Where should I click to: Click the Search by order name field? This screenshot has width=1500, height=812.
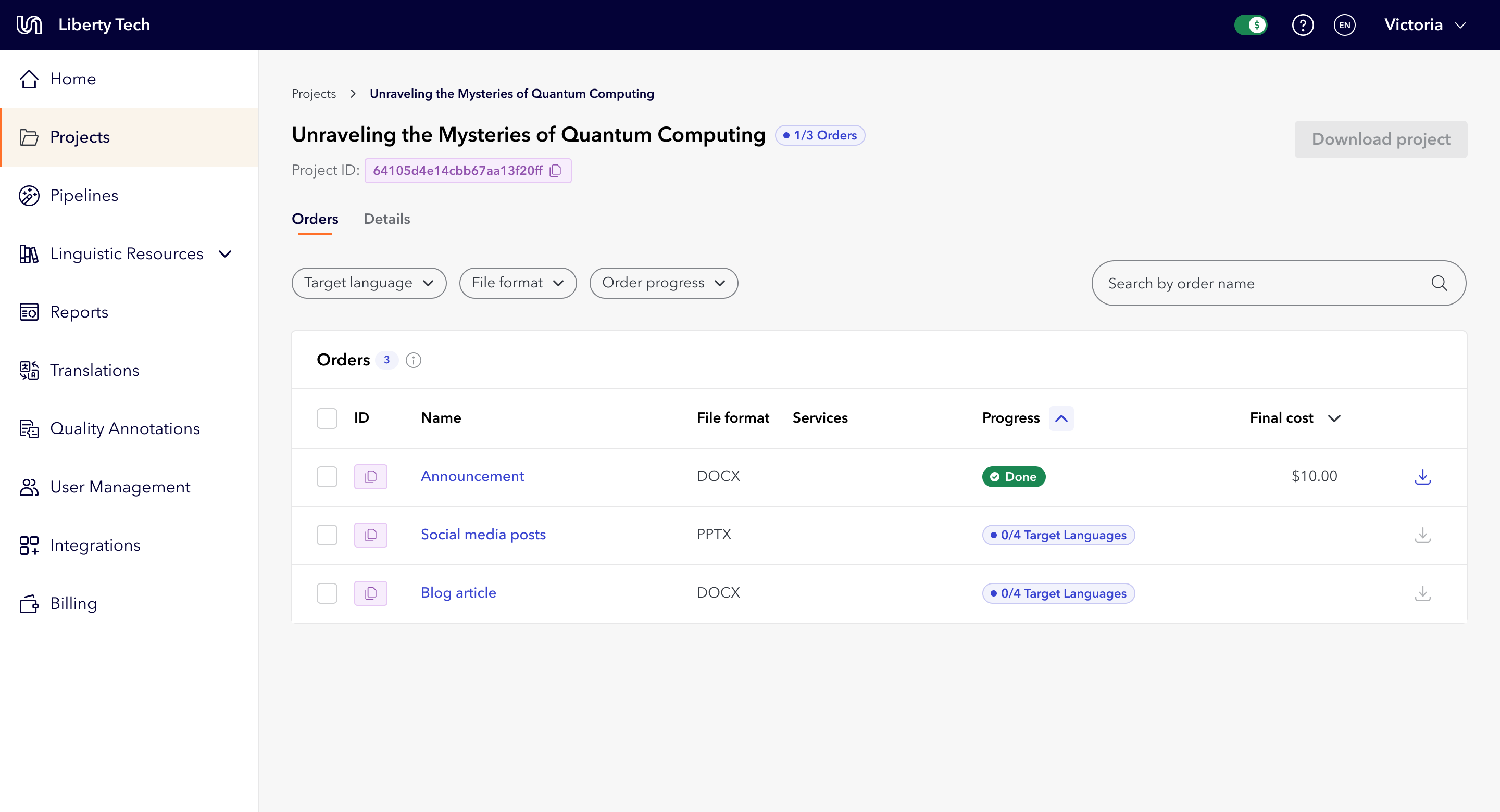[1279, 283]
